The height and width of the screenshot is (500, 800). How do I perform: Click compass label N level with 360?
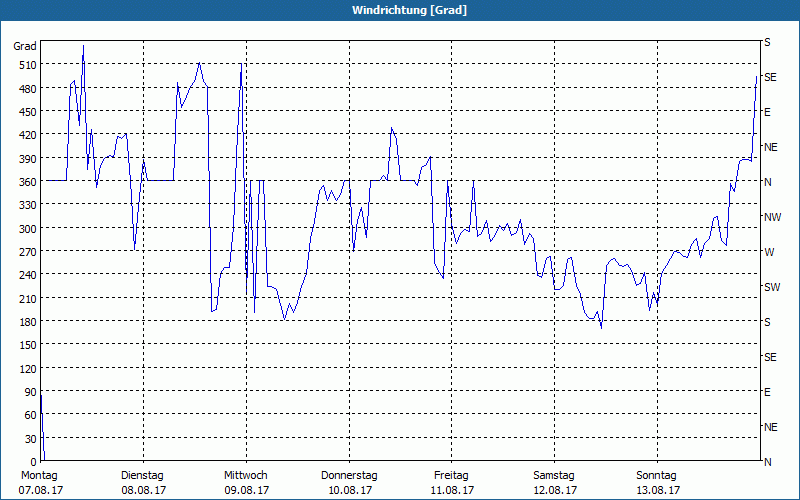point(768,182)
